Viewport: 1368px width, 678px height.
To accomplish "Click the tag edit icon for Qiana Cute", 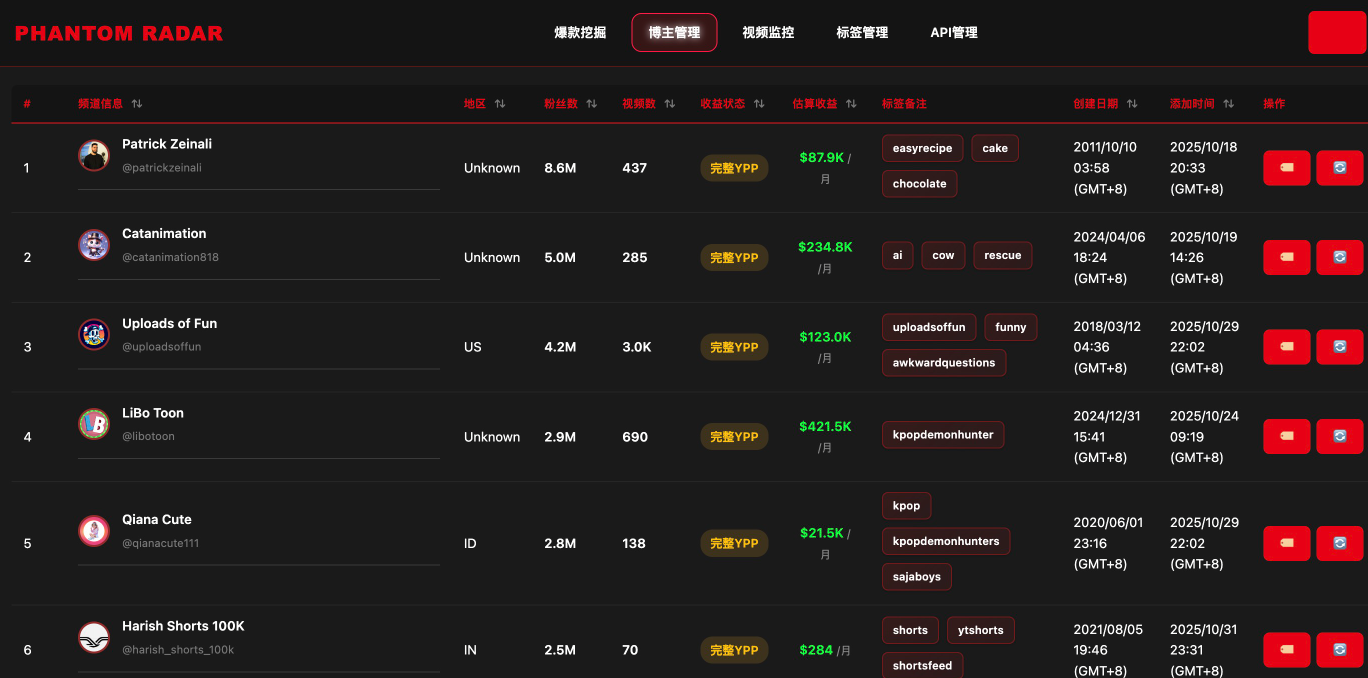I will pyautogui.click(x=1286, y=543).
